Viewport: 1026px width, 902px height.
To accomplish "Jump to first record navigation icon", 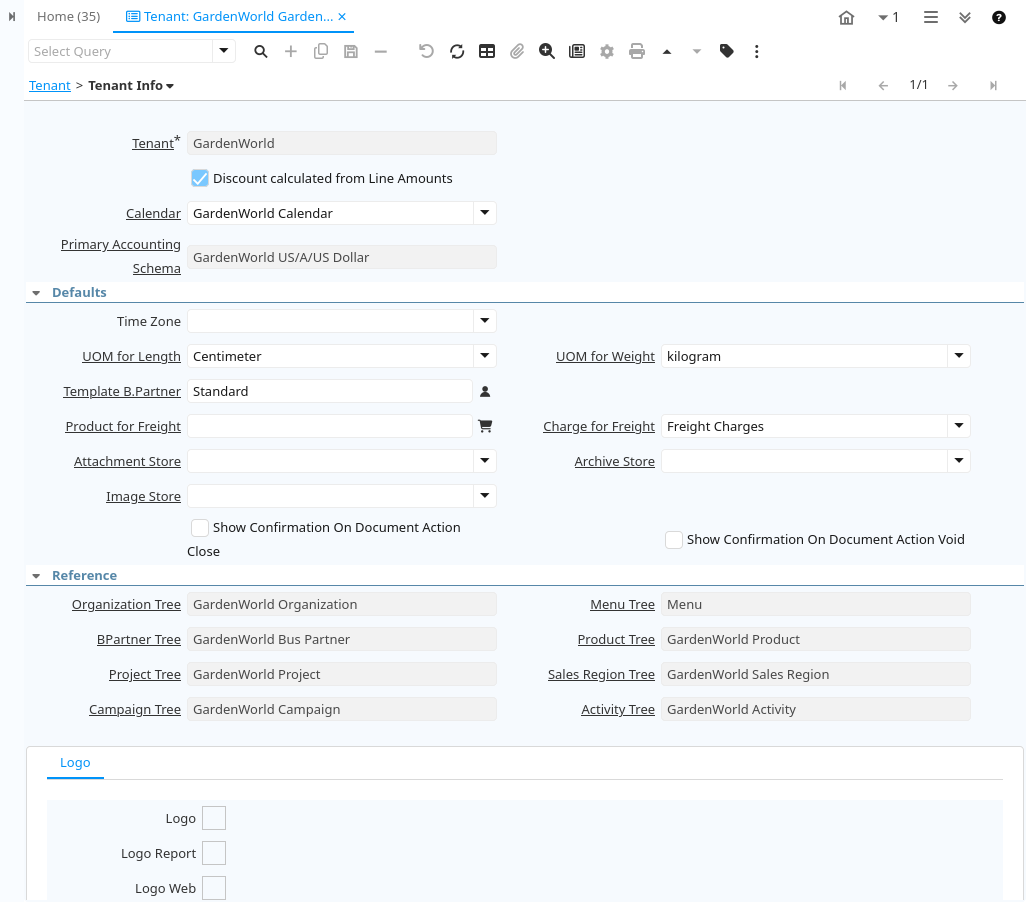I will (843, 86).
